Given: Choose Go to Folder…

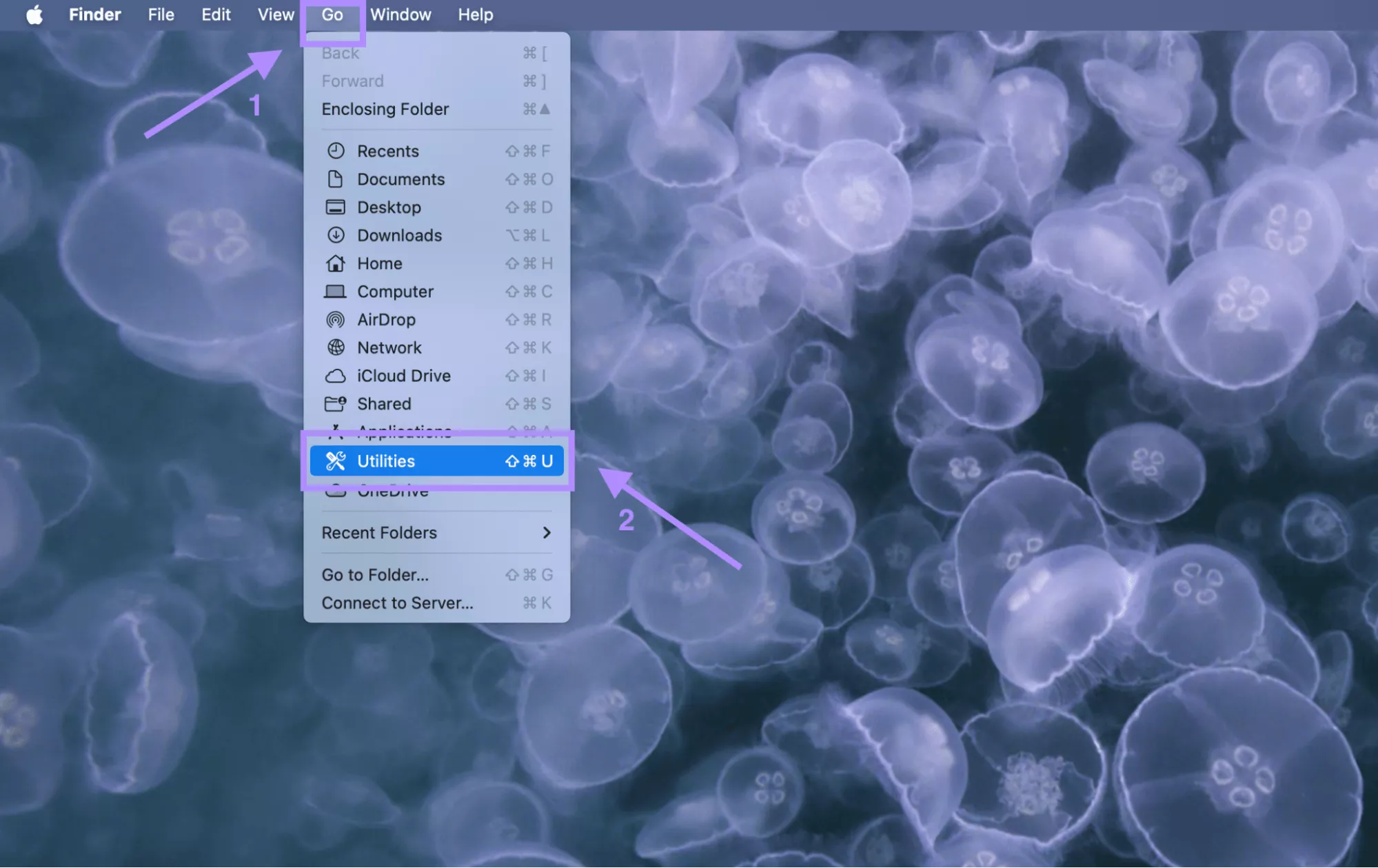Looking at the screenshot, I should click(x=375, y=575).
